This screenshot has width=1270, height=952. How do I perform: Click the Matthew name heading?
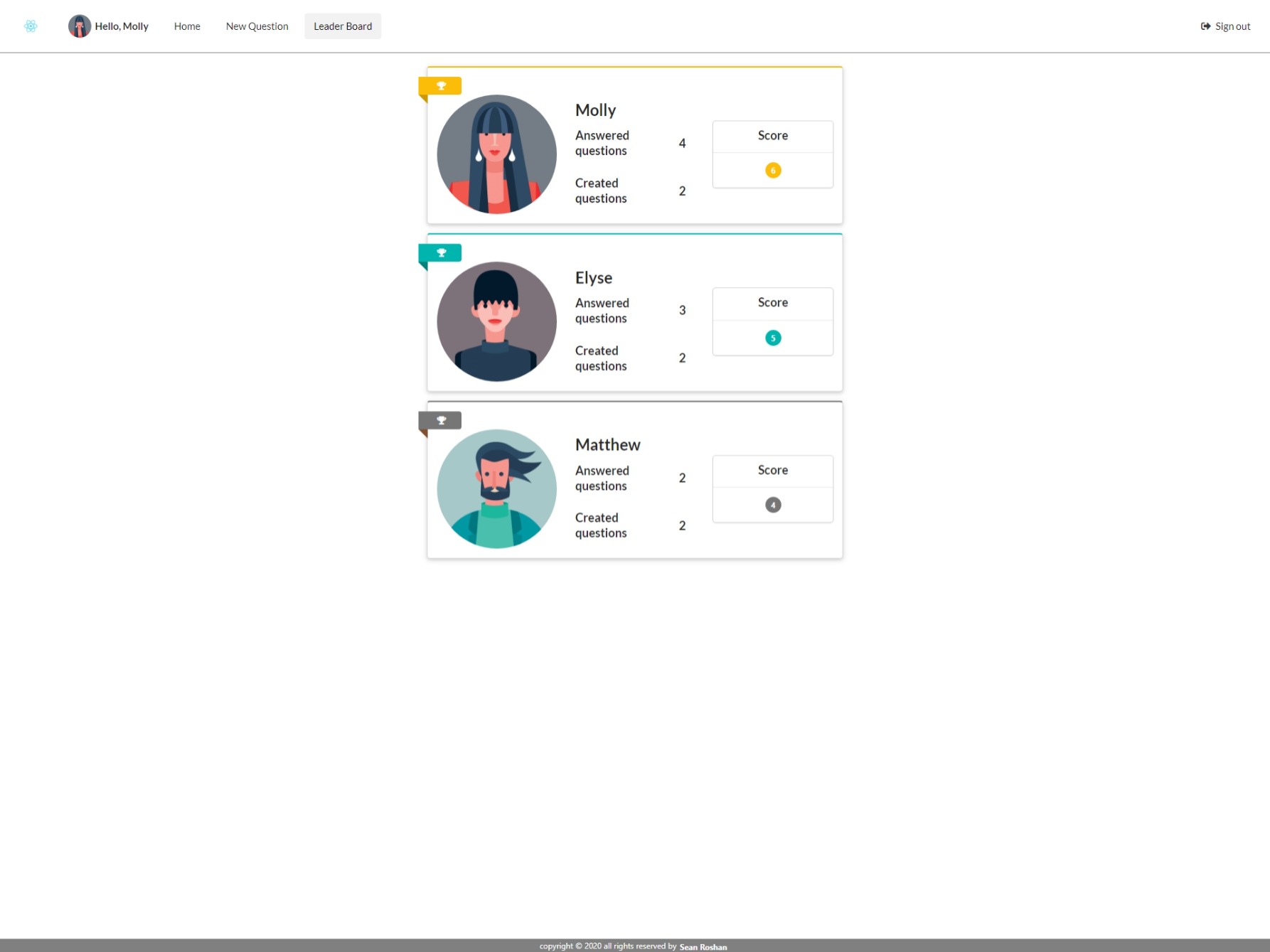pos(607,445)
